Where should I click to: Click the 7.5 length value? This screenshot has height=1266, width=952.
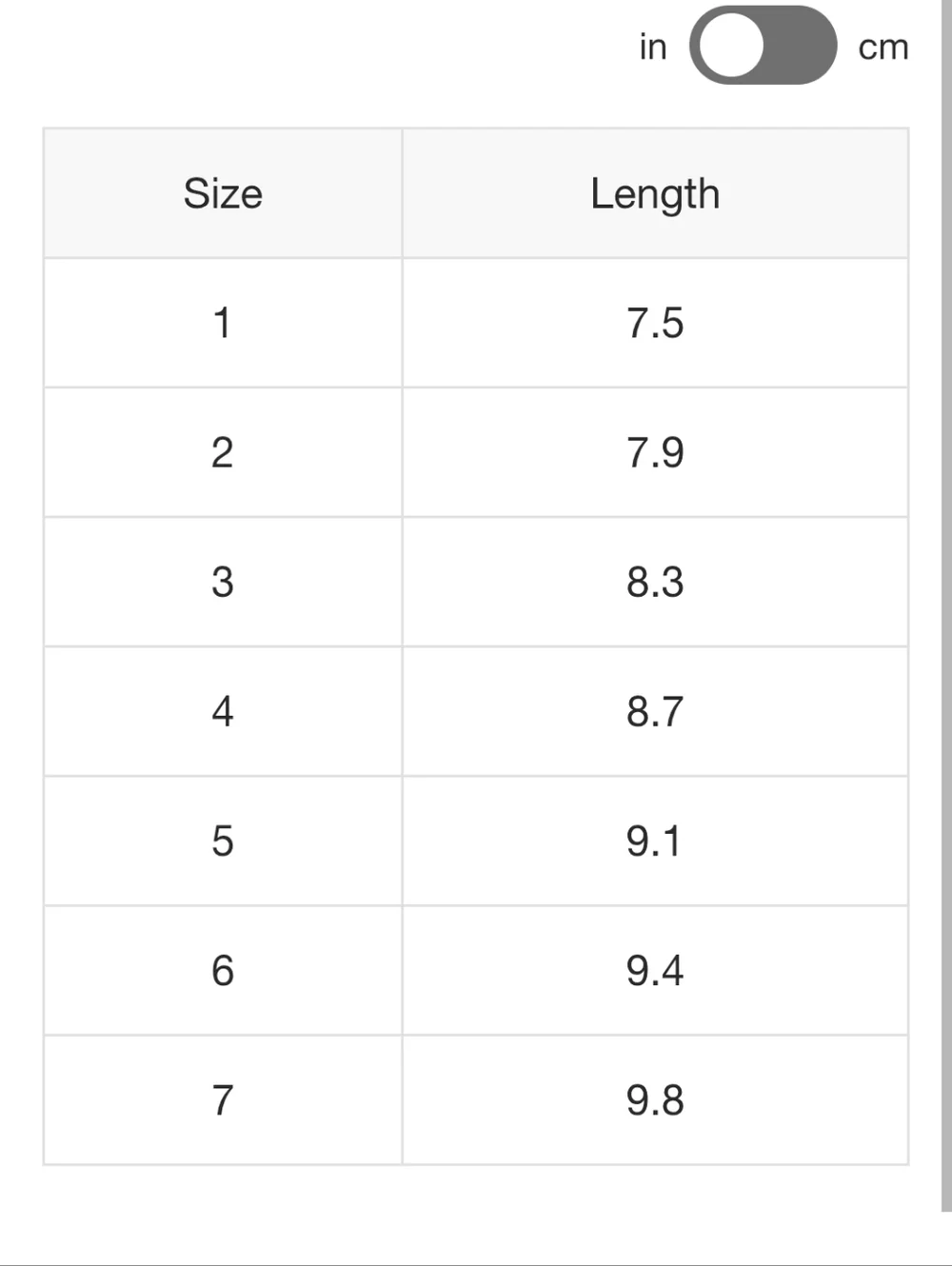coord(655,323)
